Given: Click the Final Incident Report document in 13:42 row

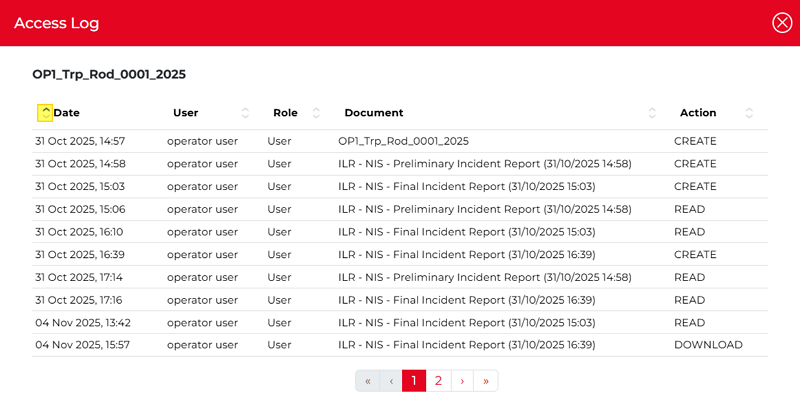Looking at the screenshot, I should click(467, 323).
